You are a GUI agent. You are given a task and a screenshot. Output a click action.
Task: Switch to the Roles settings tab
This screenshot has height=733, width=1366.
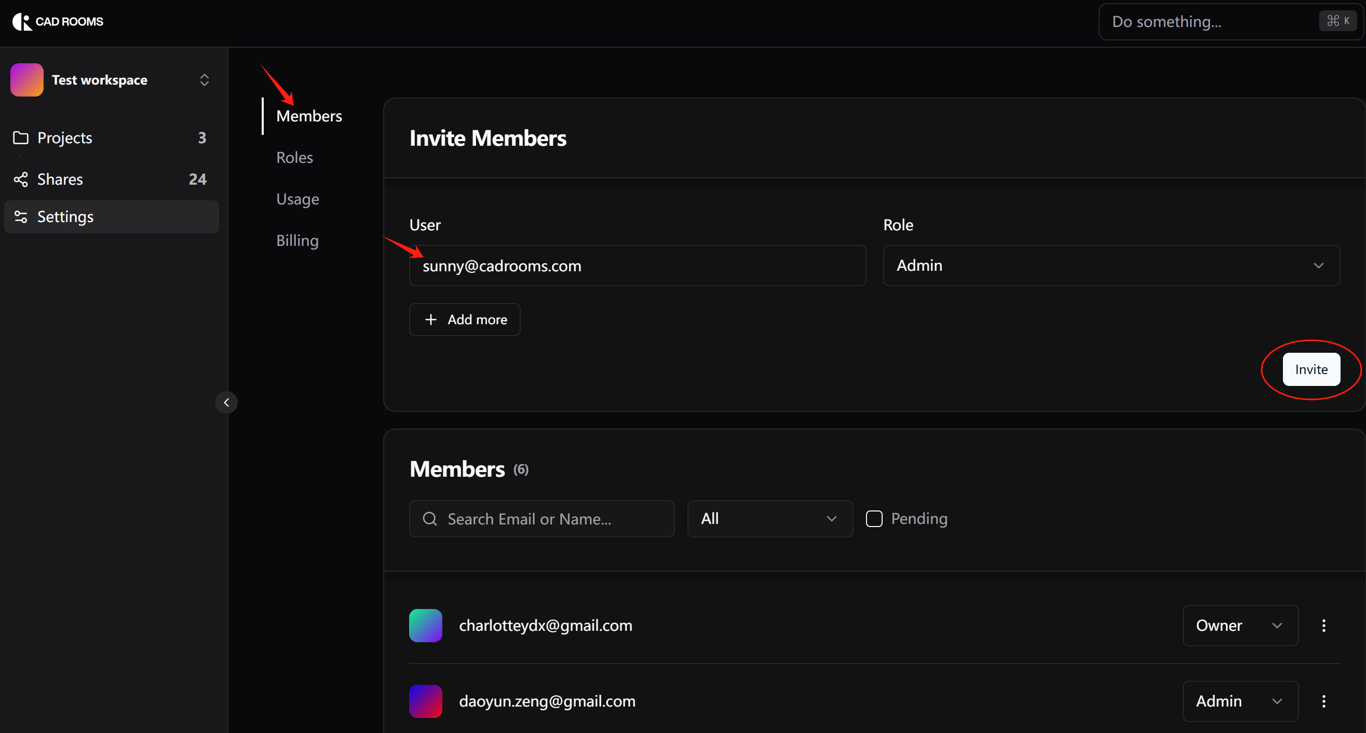tap(295, 158)
